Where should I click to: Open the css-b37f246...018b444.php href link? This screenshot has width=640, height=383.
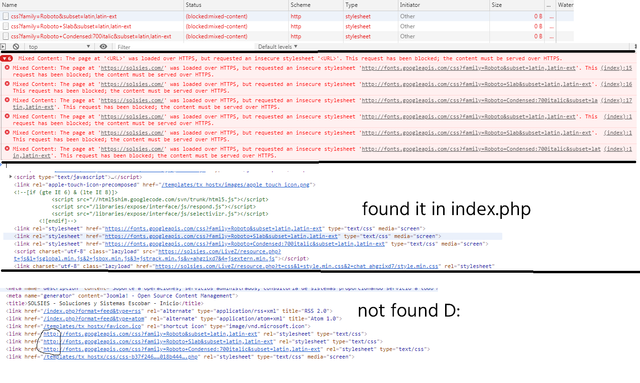[120, 357]
